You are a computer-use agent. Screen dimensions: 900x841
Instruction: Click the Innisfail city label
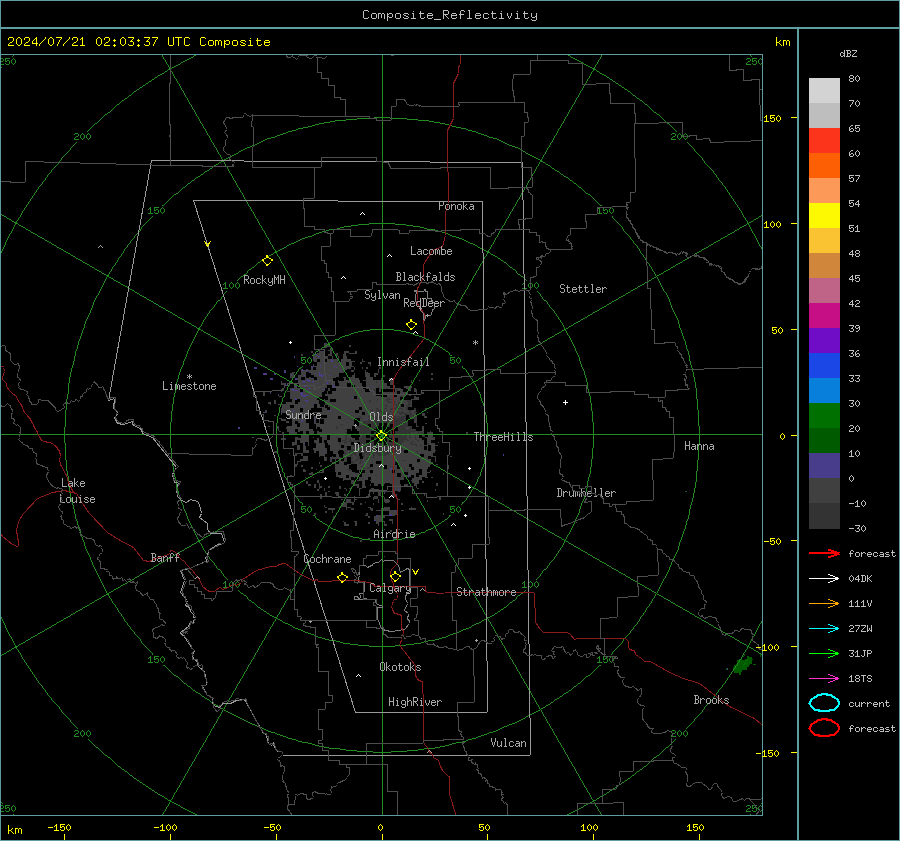[x=403, y=362]
